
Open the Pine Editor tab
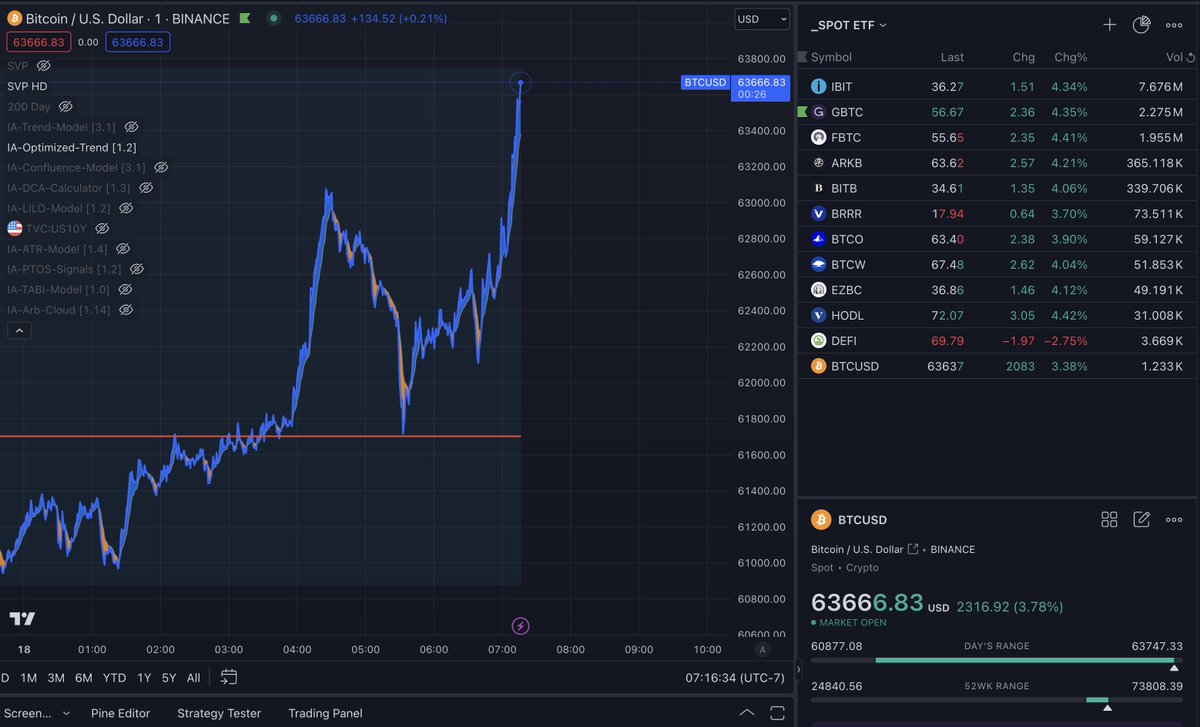(120, 713)
